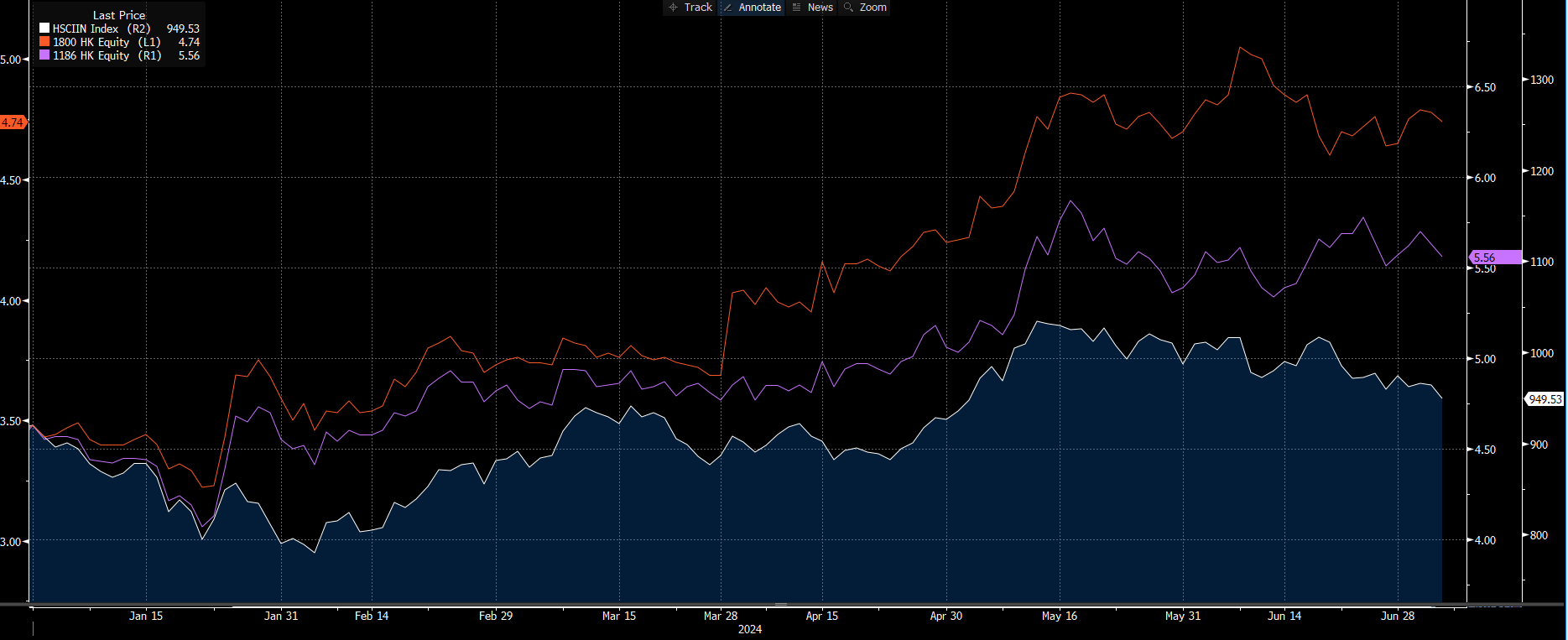Click the purple 1186 HK Equity swatch

coord(44,55)
